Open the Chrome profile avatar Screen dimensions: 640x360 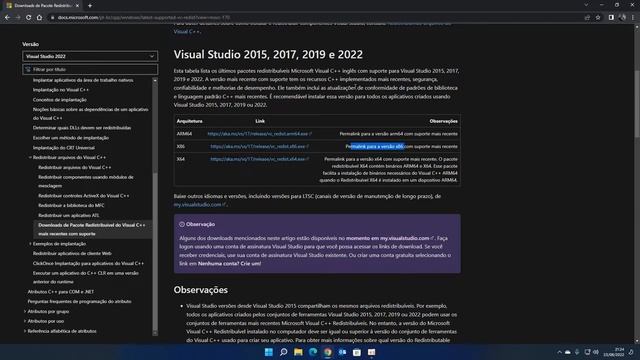click(622, 18)
